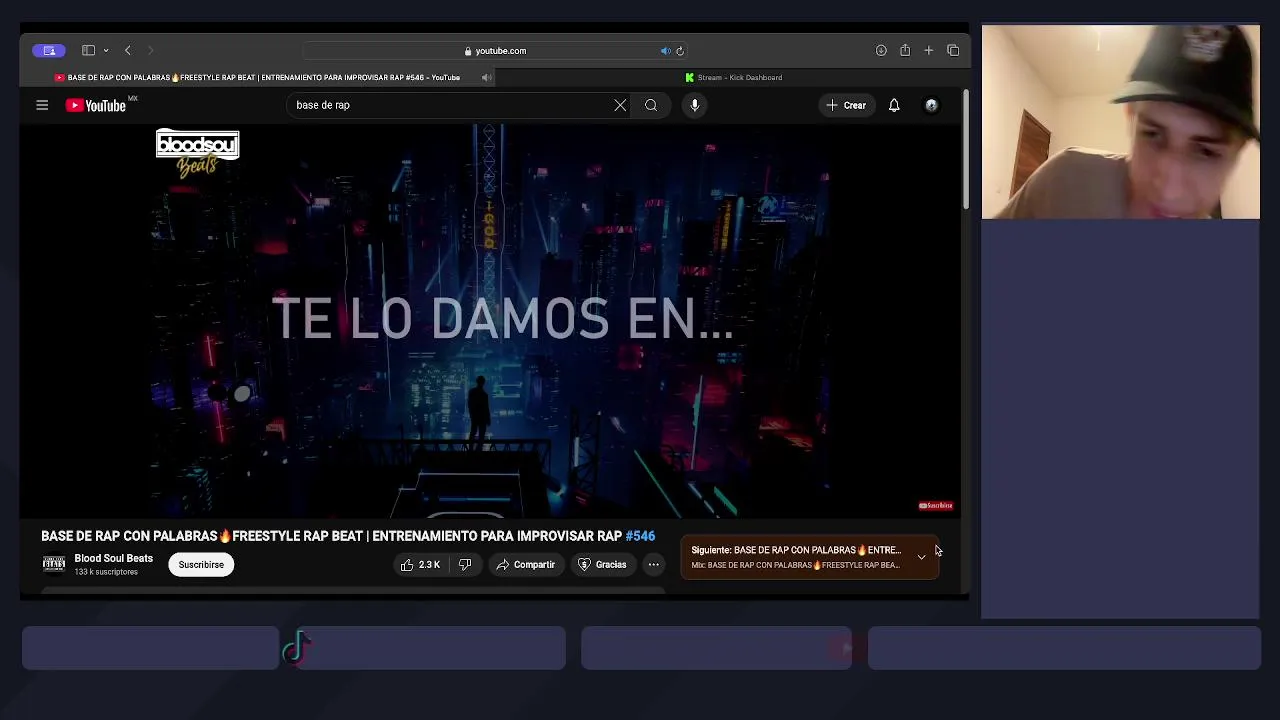The image size is (1280, 720).
Task: Switch to the Stream - Kick Dashboard tab
Action: pyautogui.click(x=734, y=77)
